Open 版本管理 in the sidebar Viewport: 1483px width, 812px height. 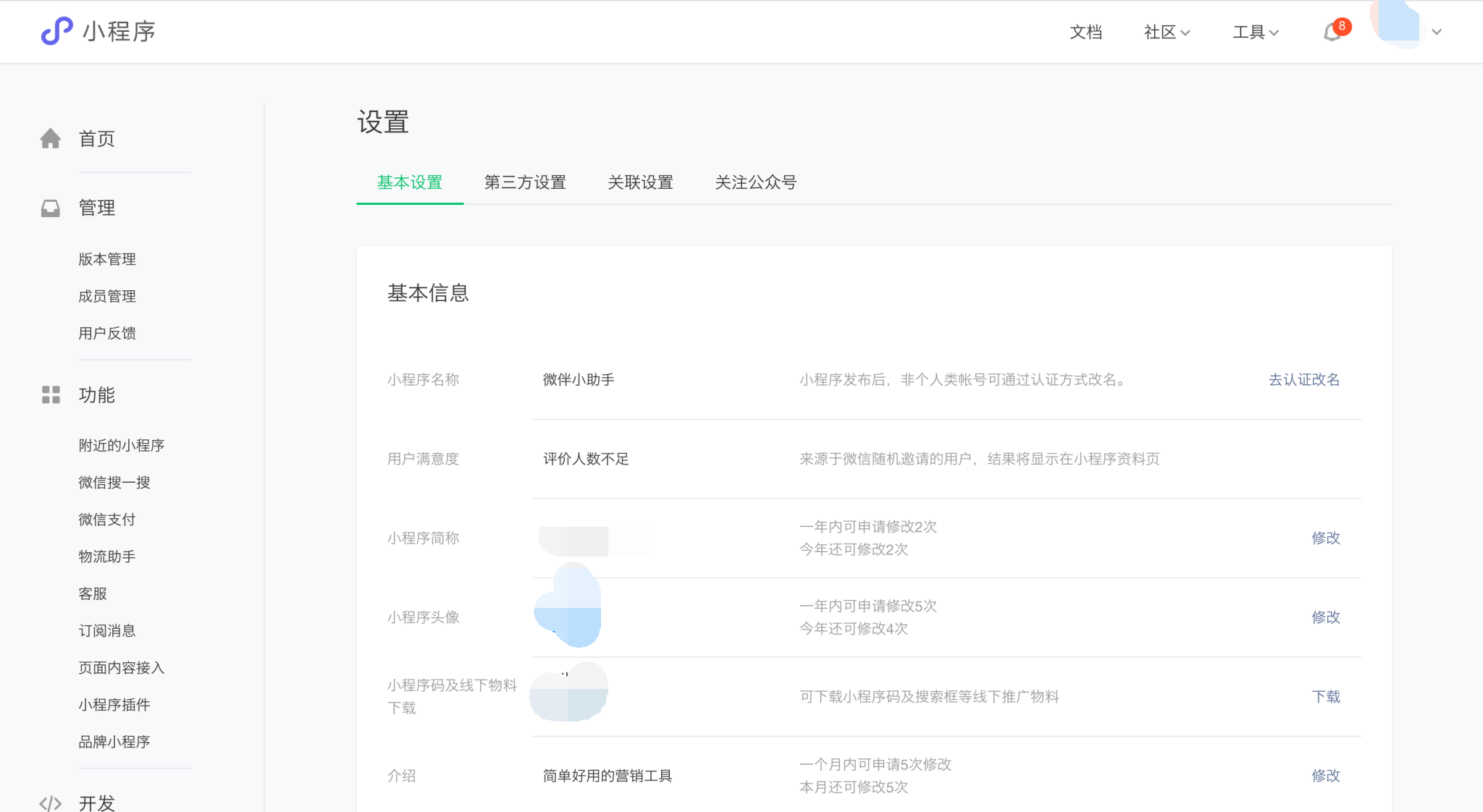pyautogui.click(x=107, y=259)
